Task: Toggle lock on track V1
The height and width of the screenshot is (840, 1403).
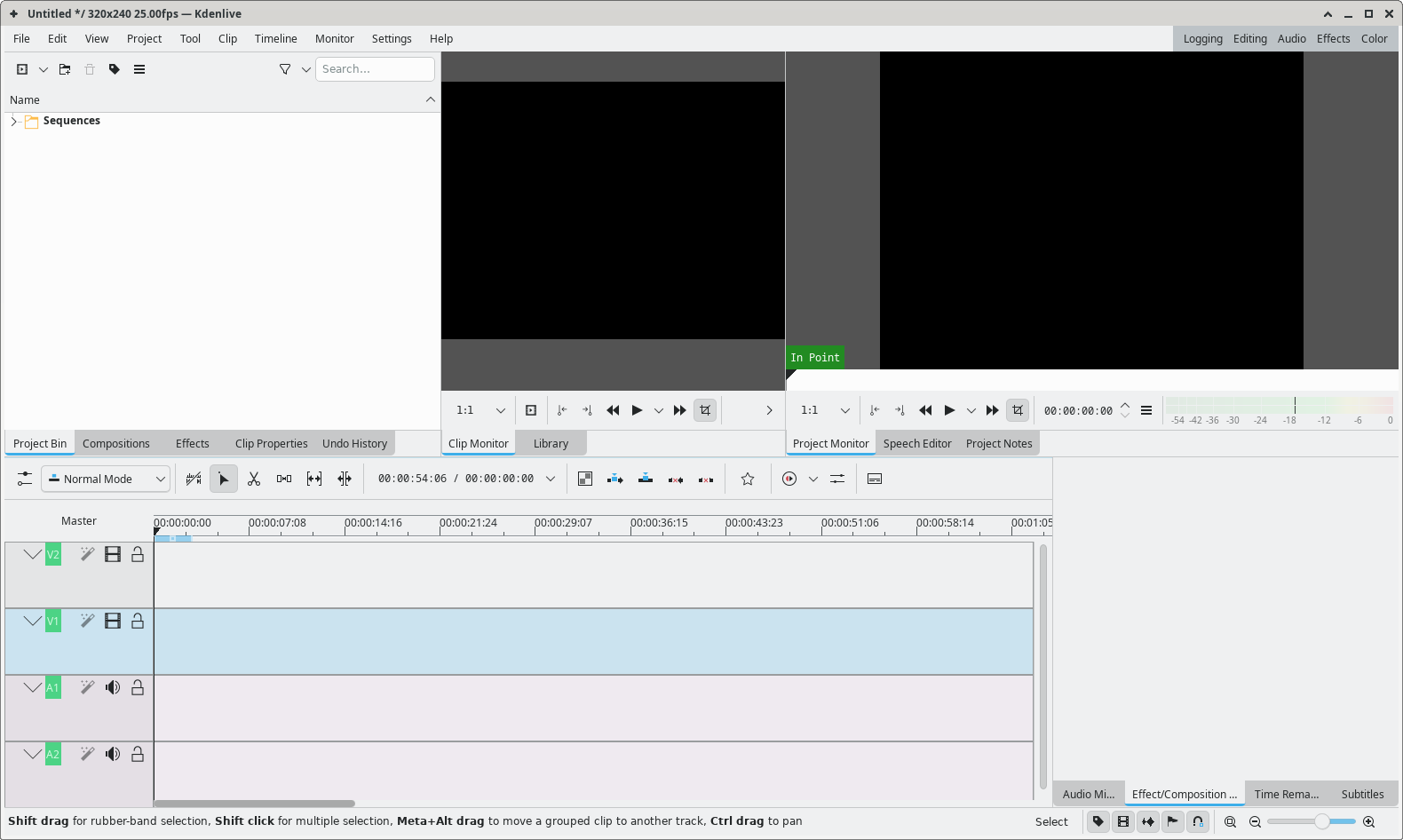Action: [138, 621]
